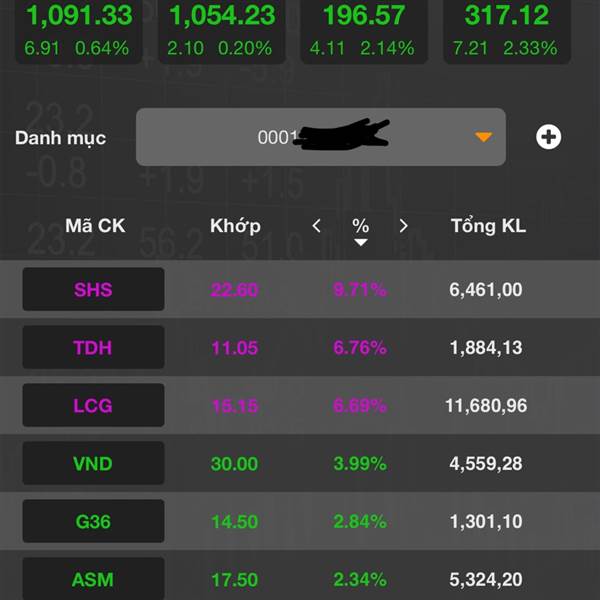Sort by % column descending arrow
This screenshot has height=600, width=600.
[x=360, y=242]
